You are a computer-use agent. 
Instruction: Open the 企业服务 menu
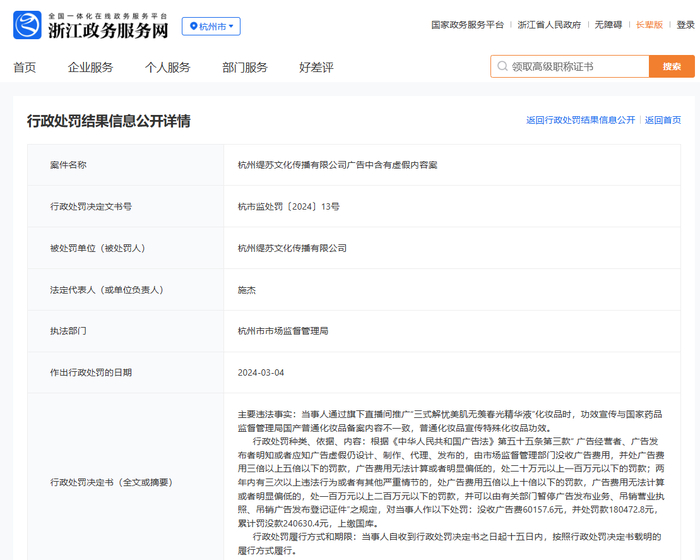90,67
